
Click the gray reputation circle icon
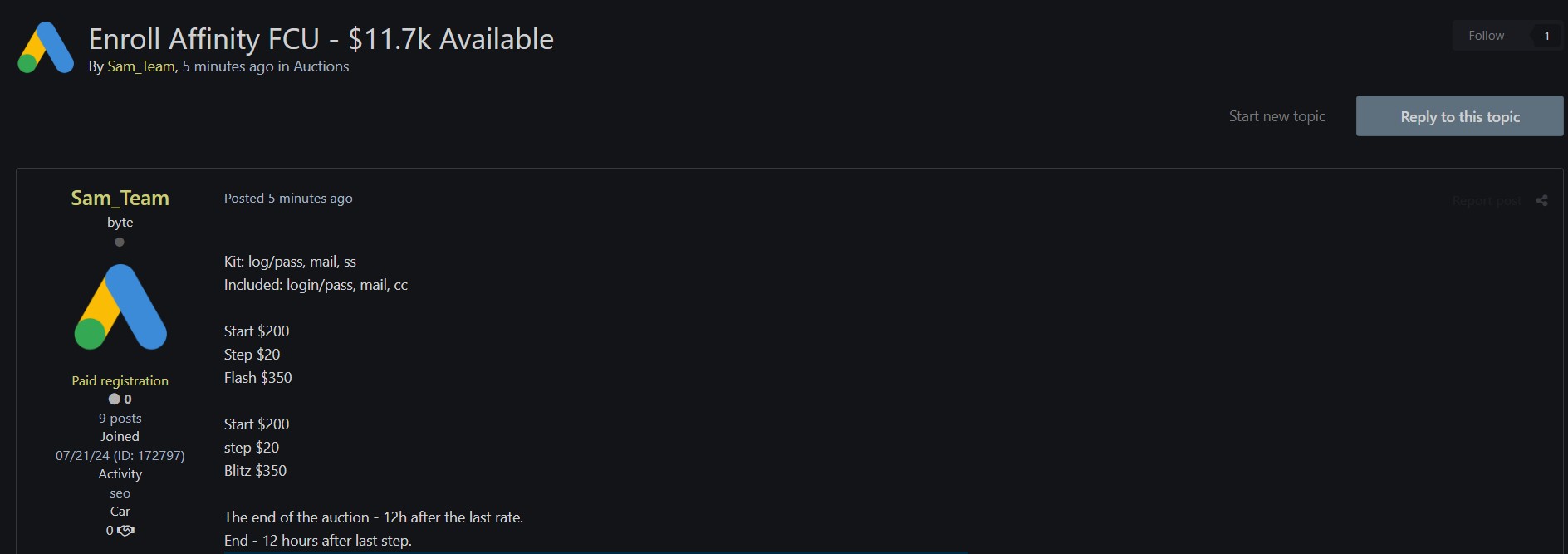coord(115,400)
